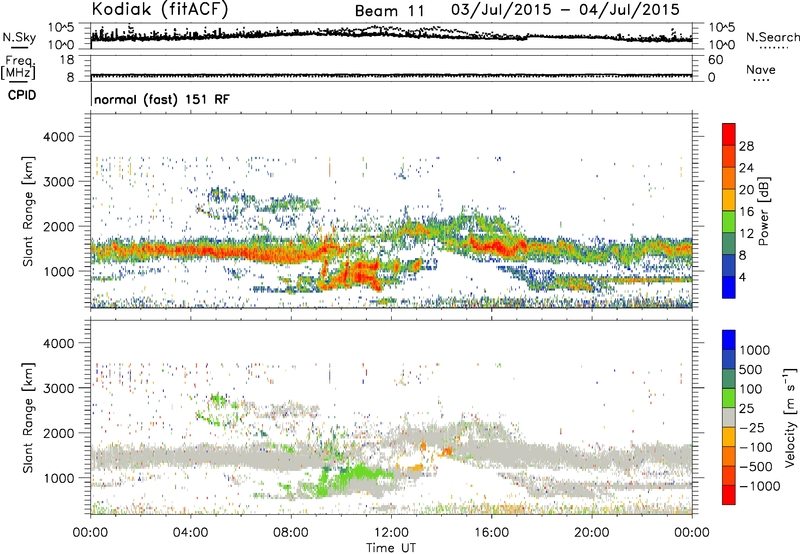The width and height of the screenshot is (800, 554).
Task: Pick the bright blue top of velocity colorbar
Action: (x=729, y=340)
